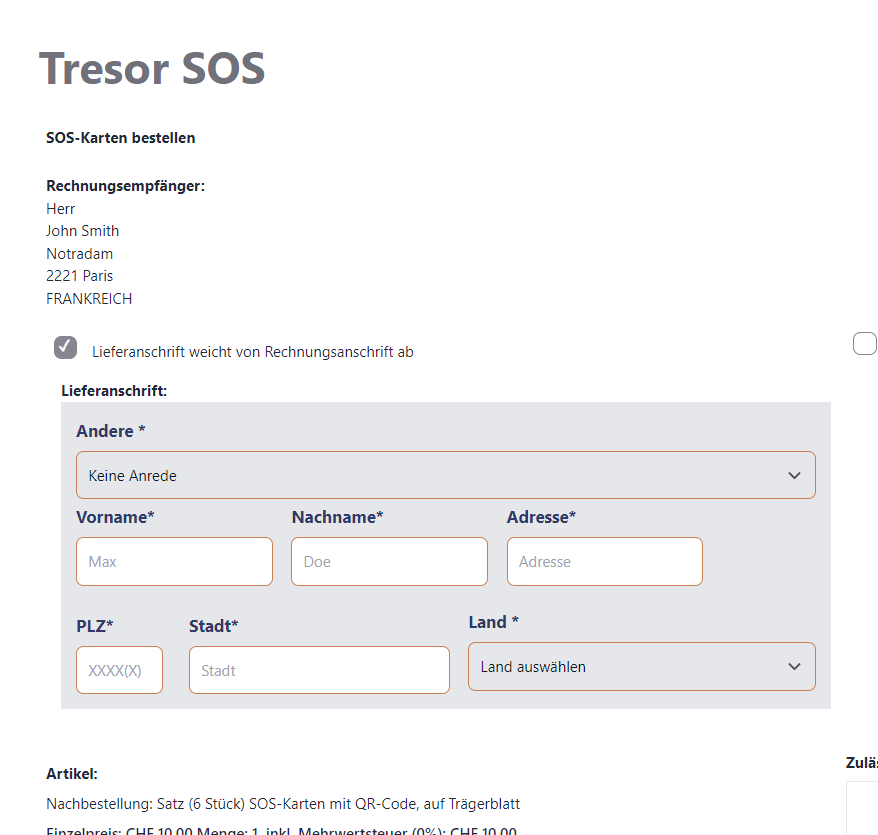878x835 pixels.
Task: Click the 'Nachname*' field label
Action: 337,517
